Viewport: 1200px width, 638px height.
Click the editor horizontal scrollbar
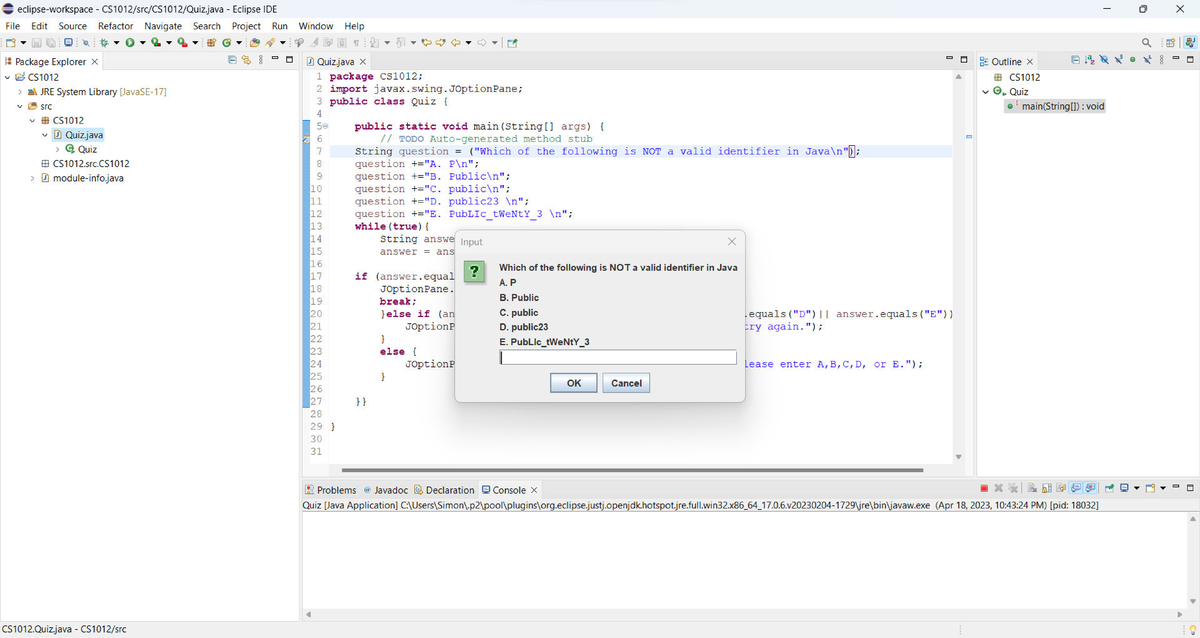coord(632,470)
